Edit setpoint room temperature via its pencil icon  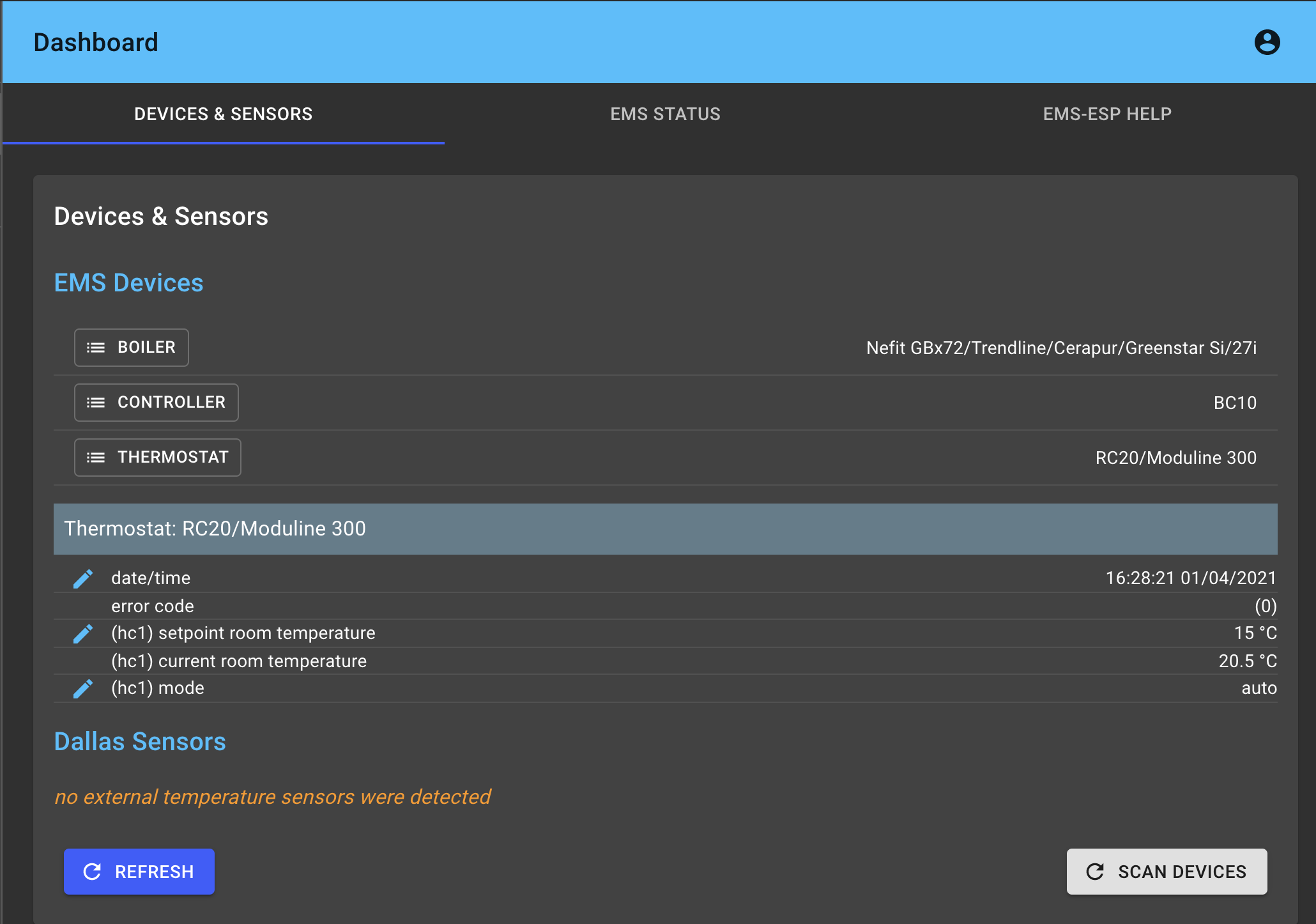coord(82,633)
